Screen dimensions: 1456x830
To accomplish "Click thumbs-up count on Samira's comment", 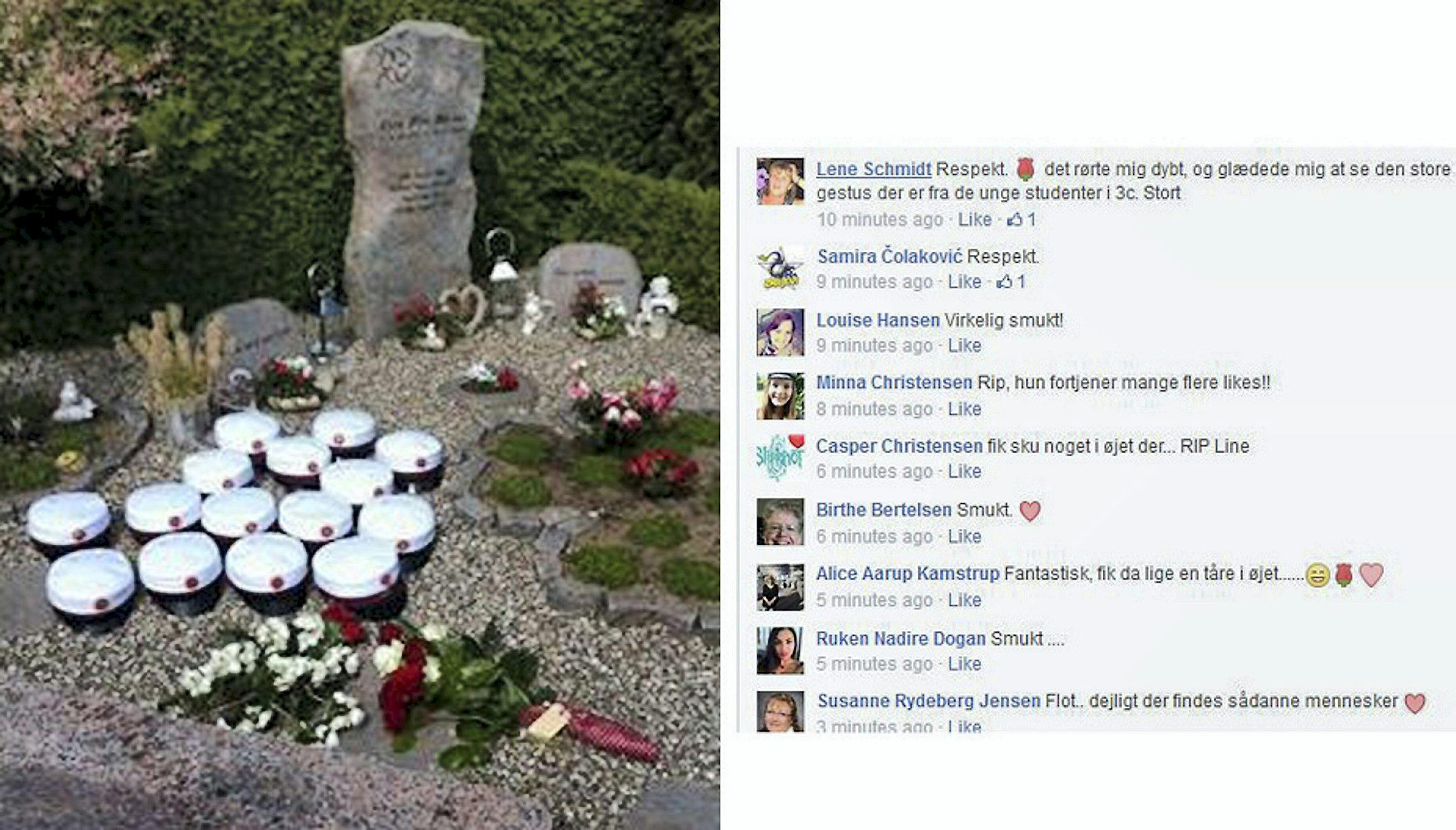I will 1011,282.
